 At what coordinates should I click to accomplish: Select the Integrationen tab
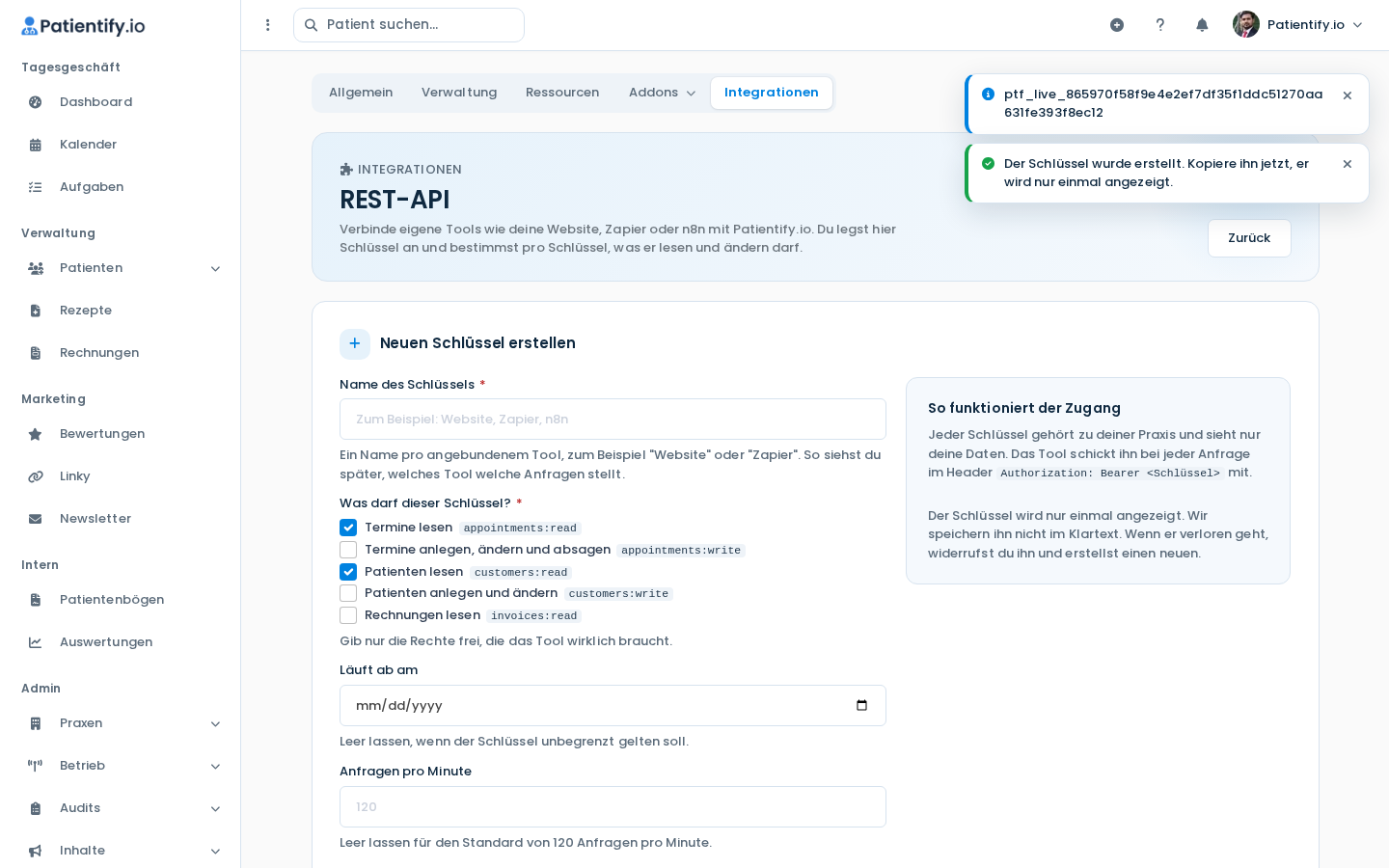click(772, 93)
